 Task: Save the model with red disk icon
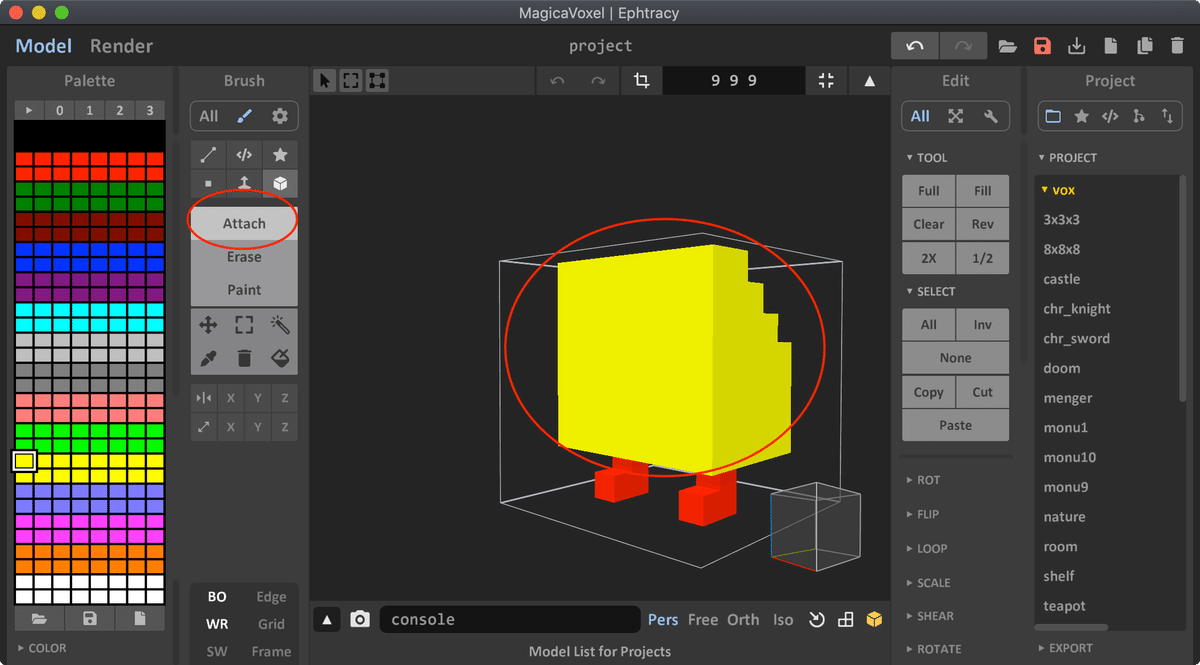pos(1042,46)
